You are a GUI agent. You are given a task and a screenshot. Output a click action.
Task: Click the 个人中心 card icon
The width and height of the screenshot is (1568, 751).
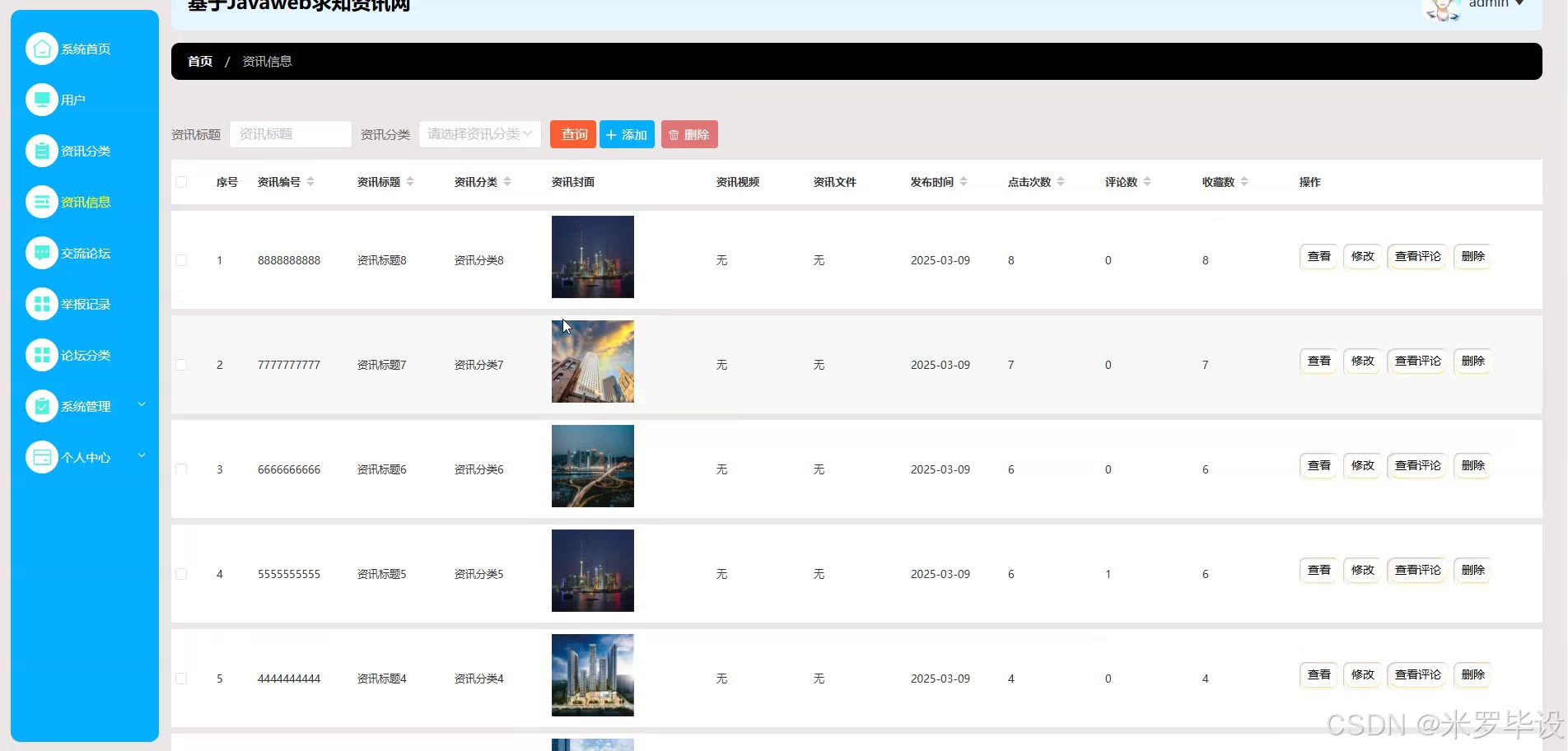[42, 457]
